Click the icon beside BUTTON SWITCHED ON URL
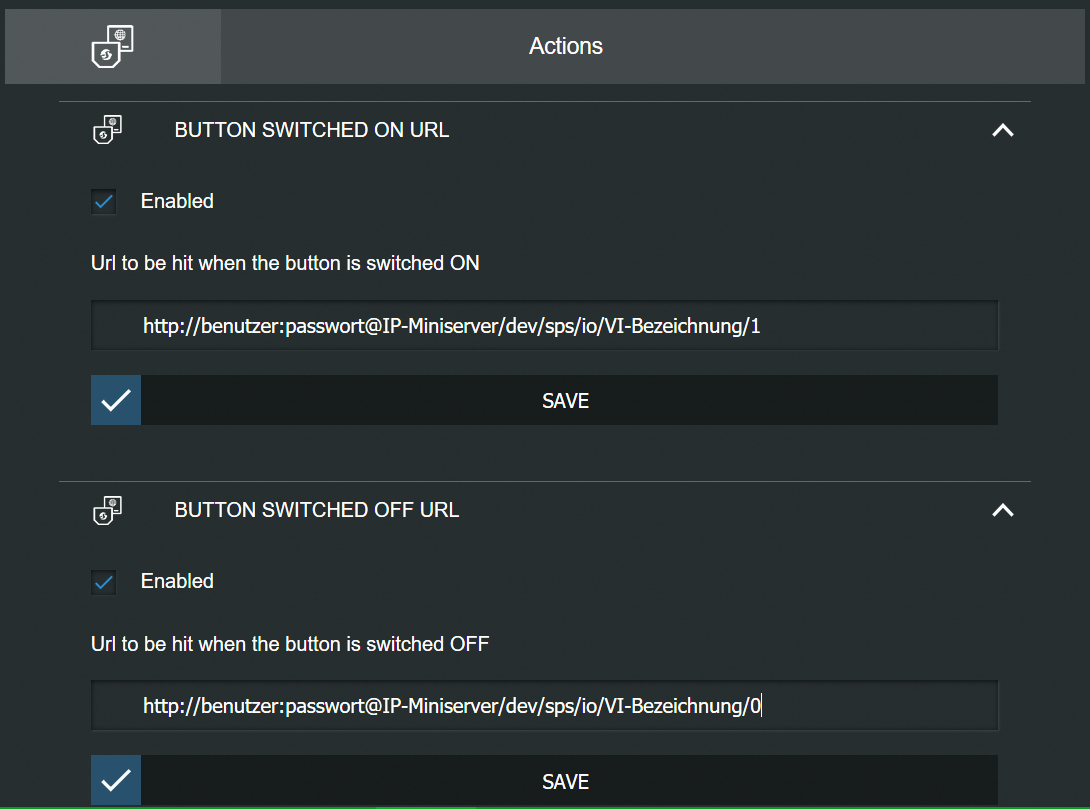 [107, 130]
